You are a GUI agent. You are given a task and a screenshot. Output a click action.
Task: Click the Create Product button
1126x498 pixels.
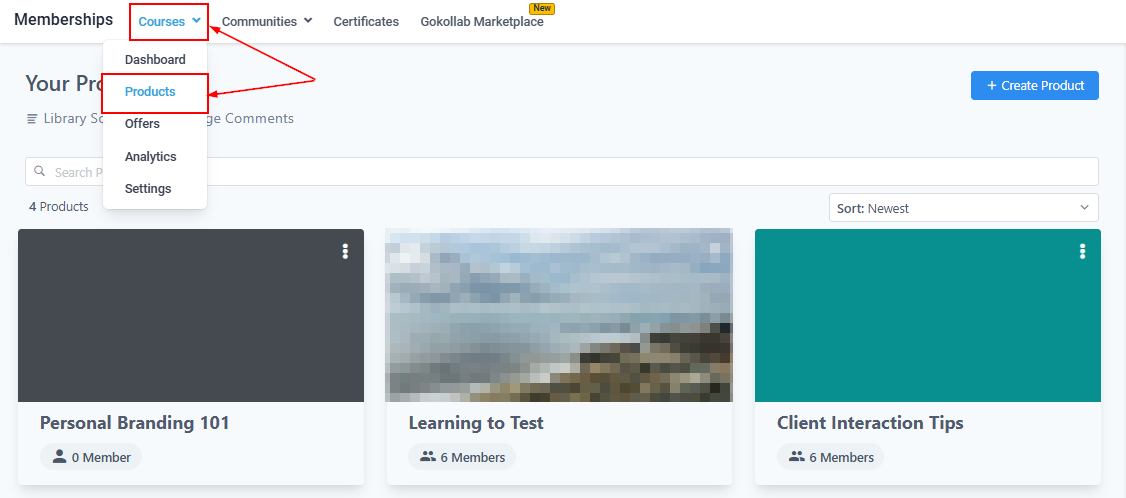tap(1034, 86)
